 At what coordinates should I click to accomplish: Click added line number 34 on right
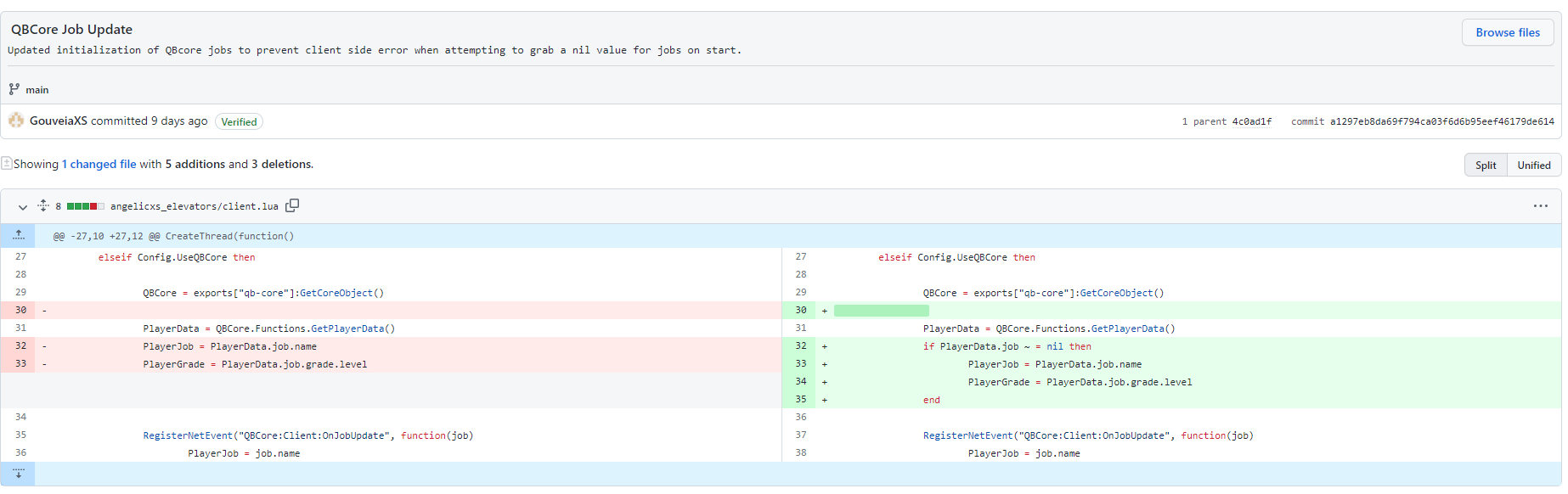801,381
